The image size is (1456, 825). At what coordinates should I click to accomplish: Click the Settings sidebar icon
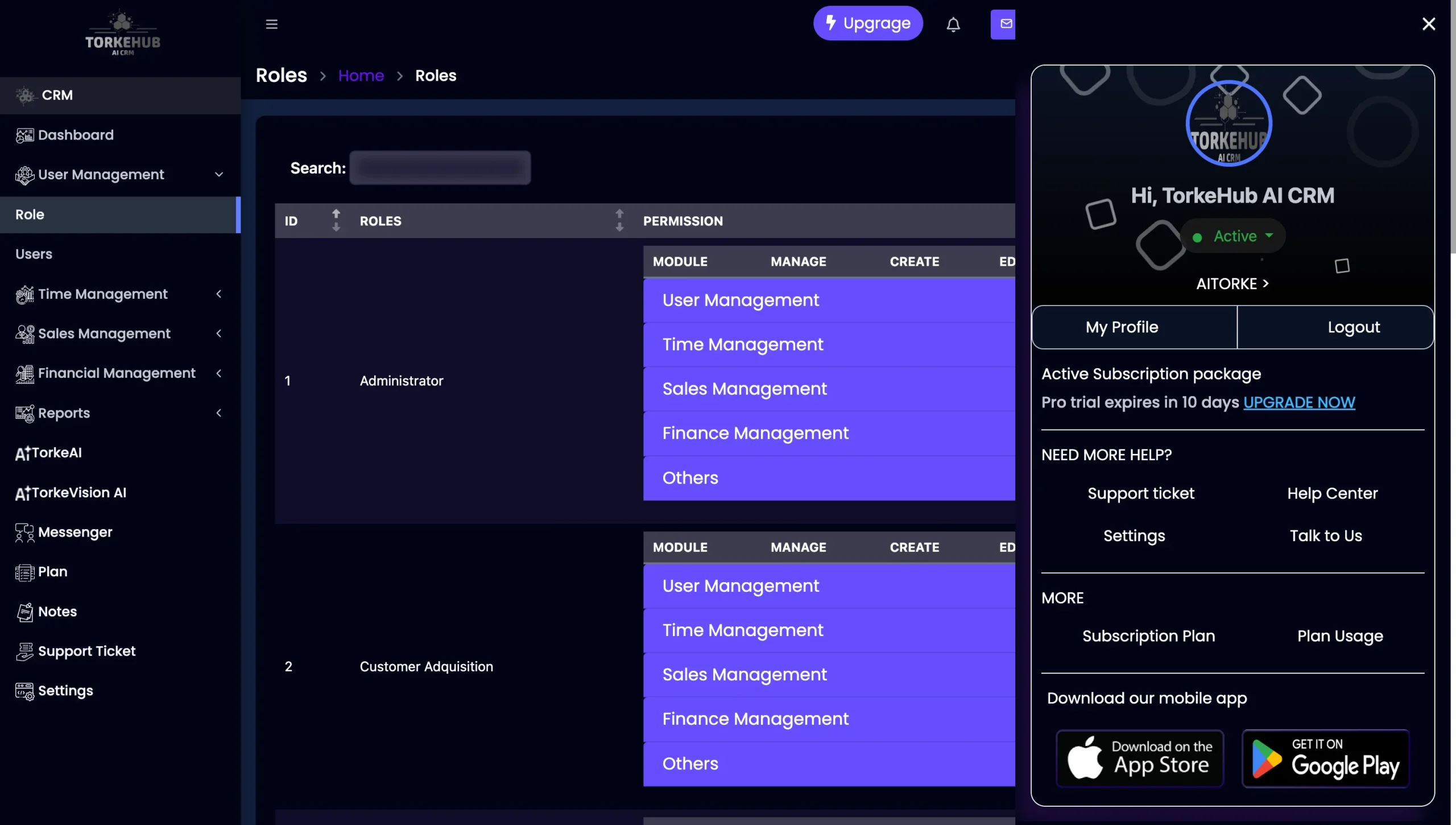tap(24, 691)
